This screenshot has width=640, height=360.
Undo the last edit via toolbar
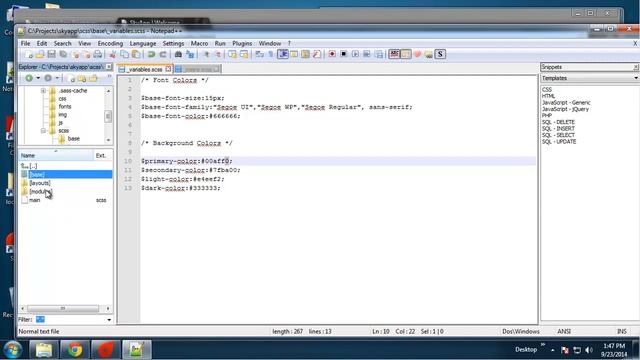[x=151, y=54]
